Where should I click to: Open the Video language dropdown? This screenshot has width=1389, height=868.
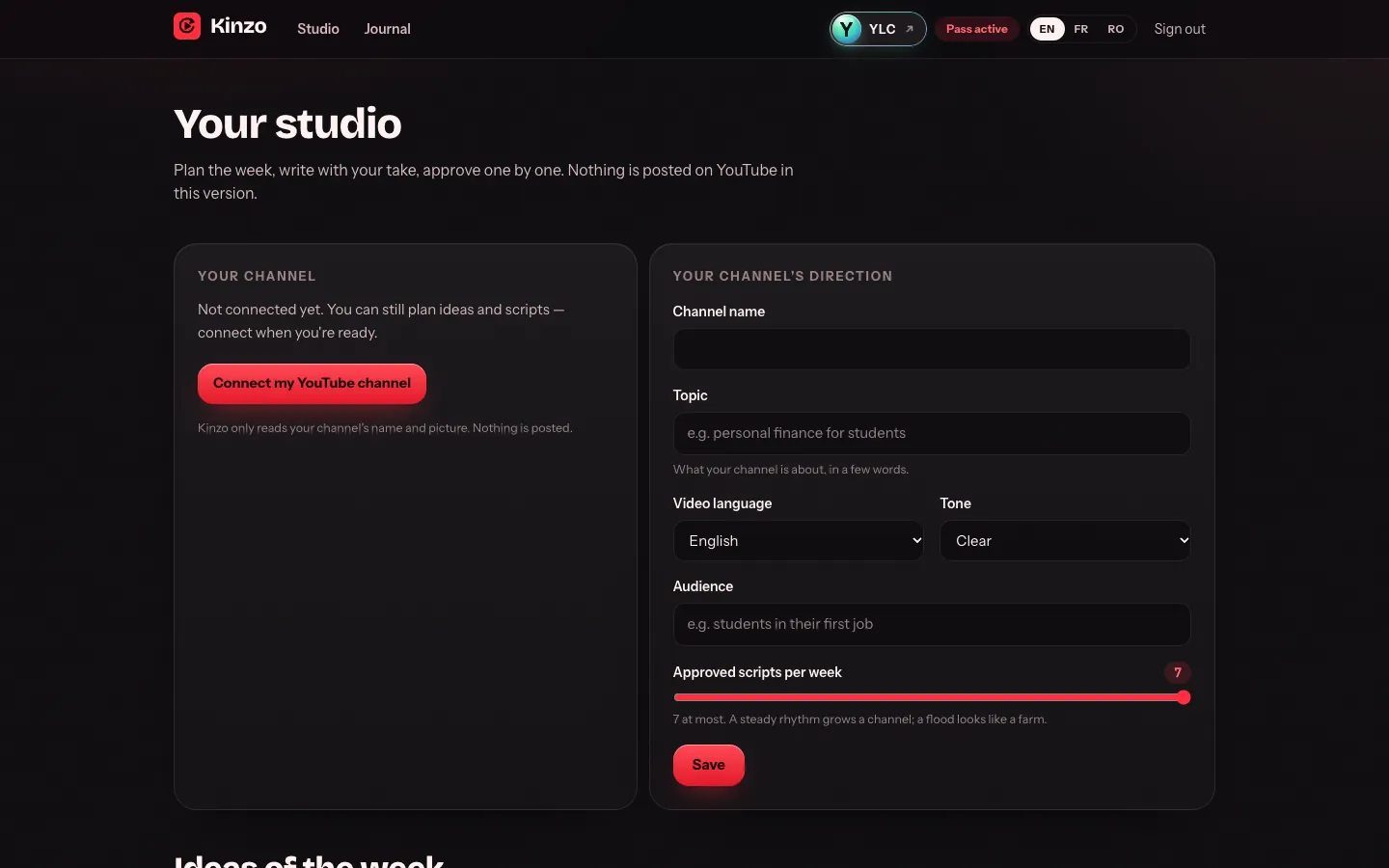pos(799,541)
